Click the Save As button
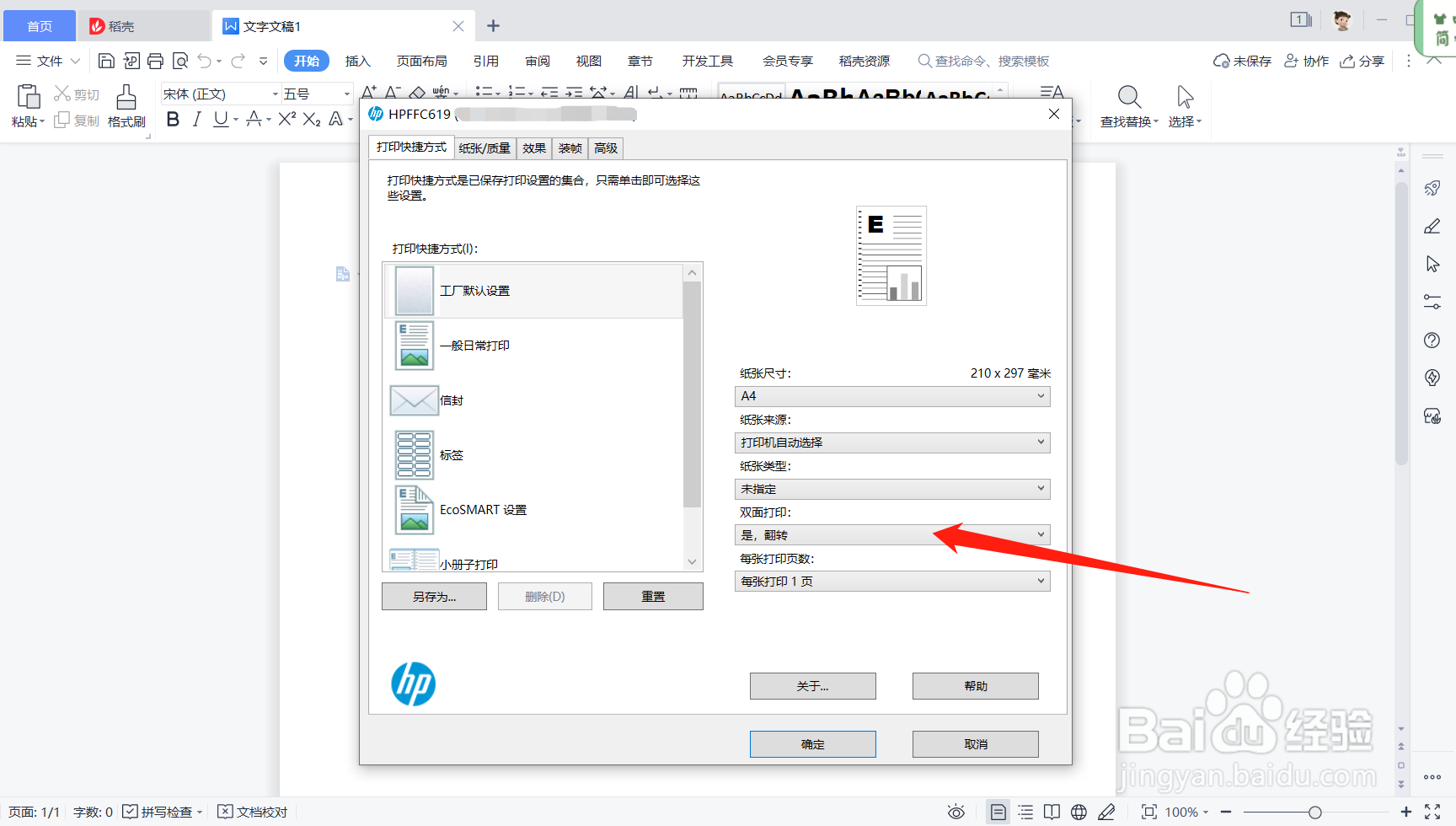The image size is (1456, 826). pyautogui.click(x=434, y=597)
